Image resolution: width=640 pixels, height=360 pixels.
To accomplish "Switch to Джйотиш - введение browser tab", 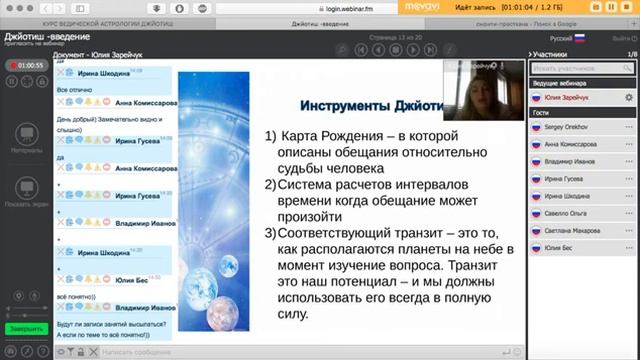I will point(320,24).
